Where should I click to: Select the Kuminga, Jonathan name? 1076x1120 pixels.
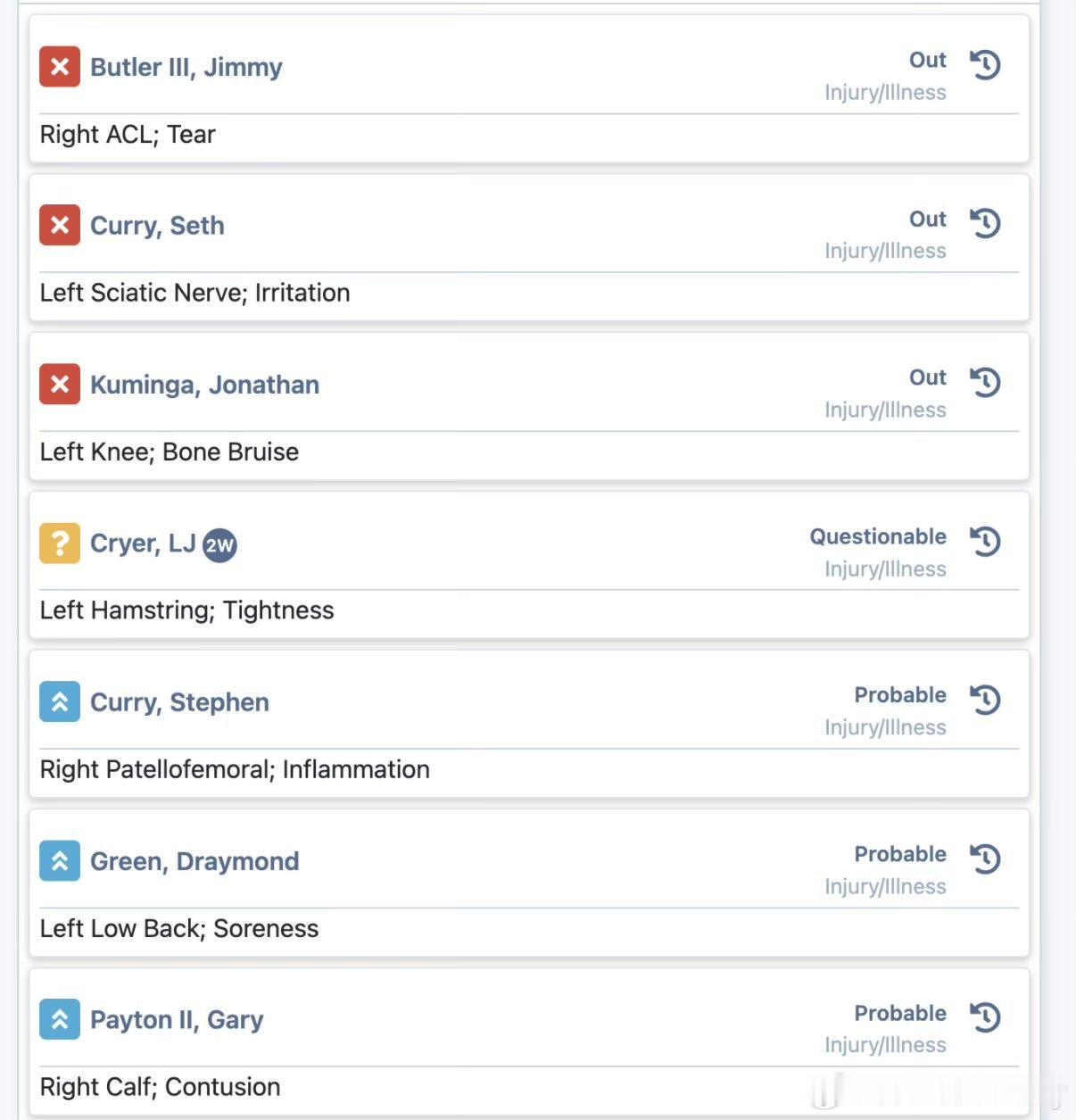204,385
